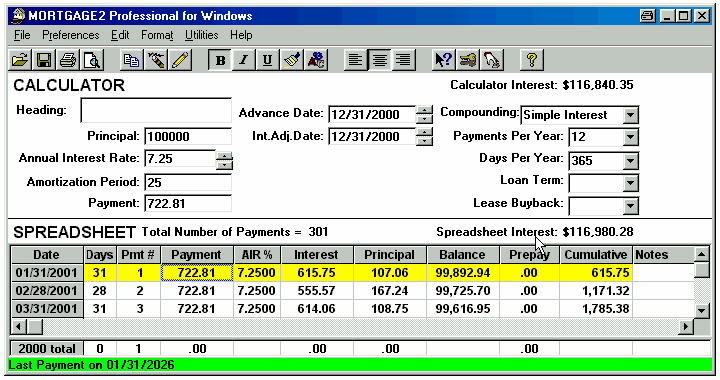Viewport: 720px width, 380px height.
Task: Open the Utilities menu
Action: 201,35
